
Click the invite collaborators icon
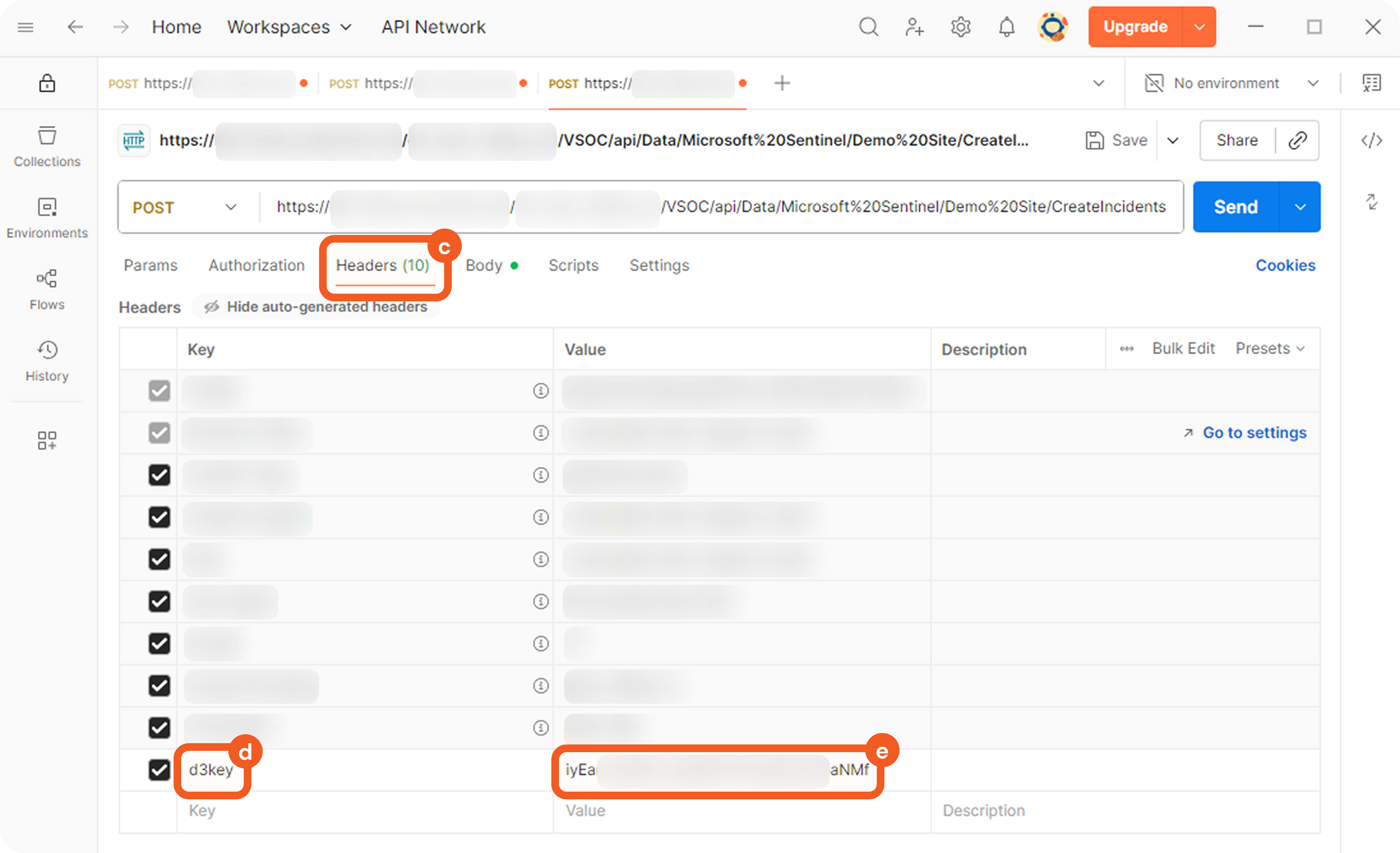914,27
